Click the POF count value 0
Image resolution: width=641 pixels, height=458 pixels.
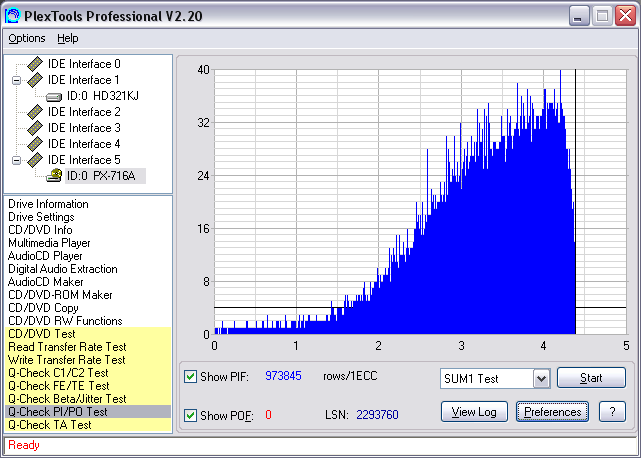[x=268, y=415]
